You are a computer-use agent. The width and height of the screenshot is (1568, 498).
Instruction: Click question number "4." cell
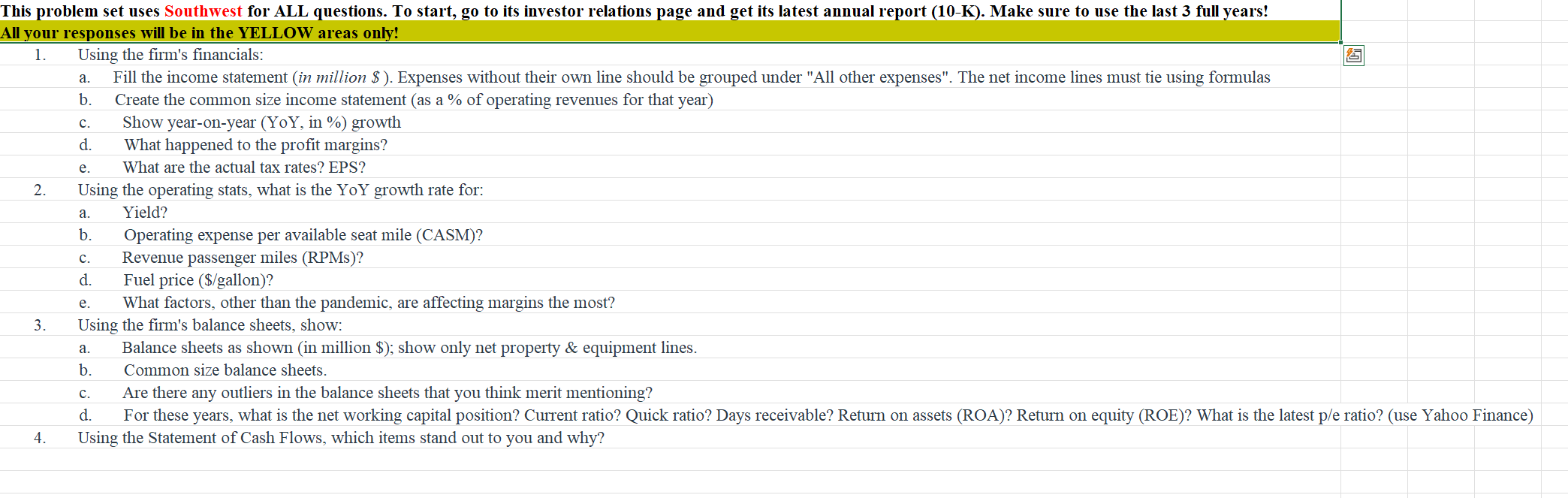coord(40,438)
